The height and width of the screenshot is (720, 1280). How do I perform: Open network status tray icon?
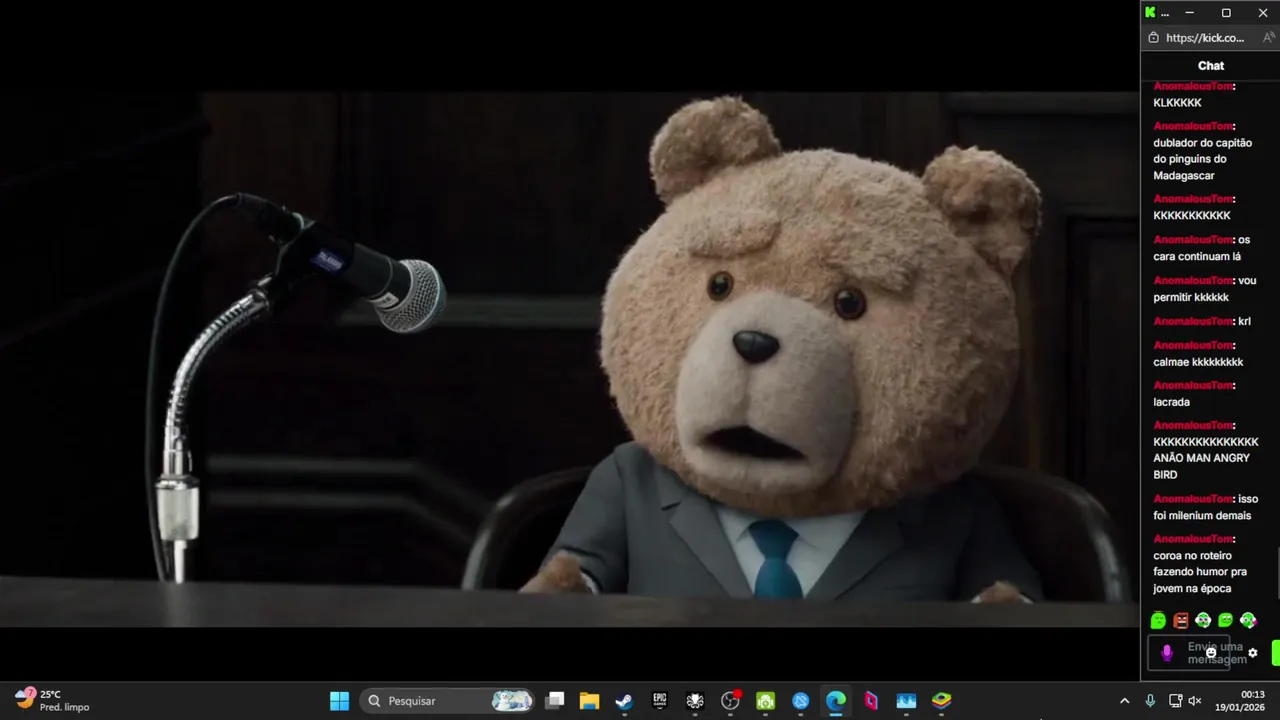(x=1175, y=701)
